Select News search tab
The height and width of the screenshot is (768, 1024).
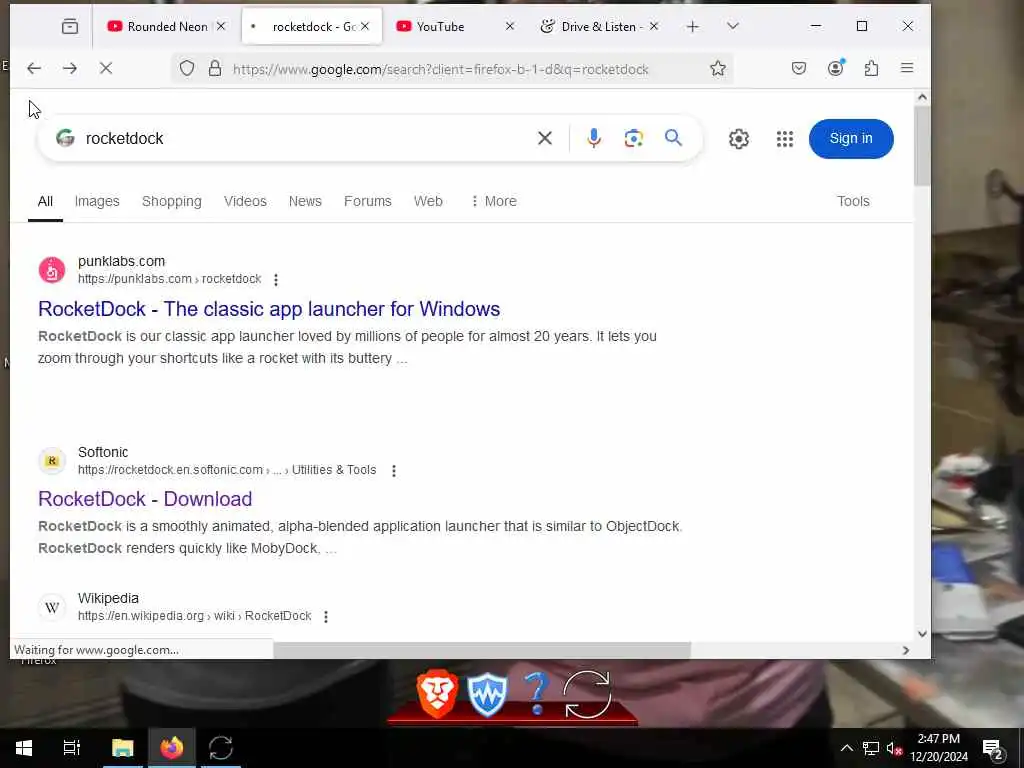coord(305,201)
